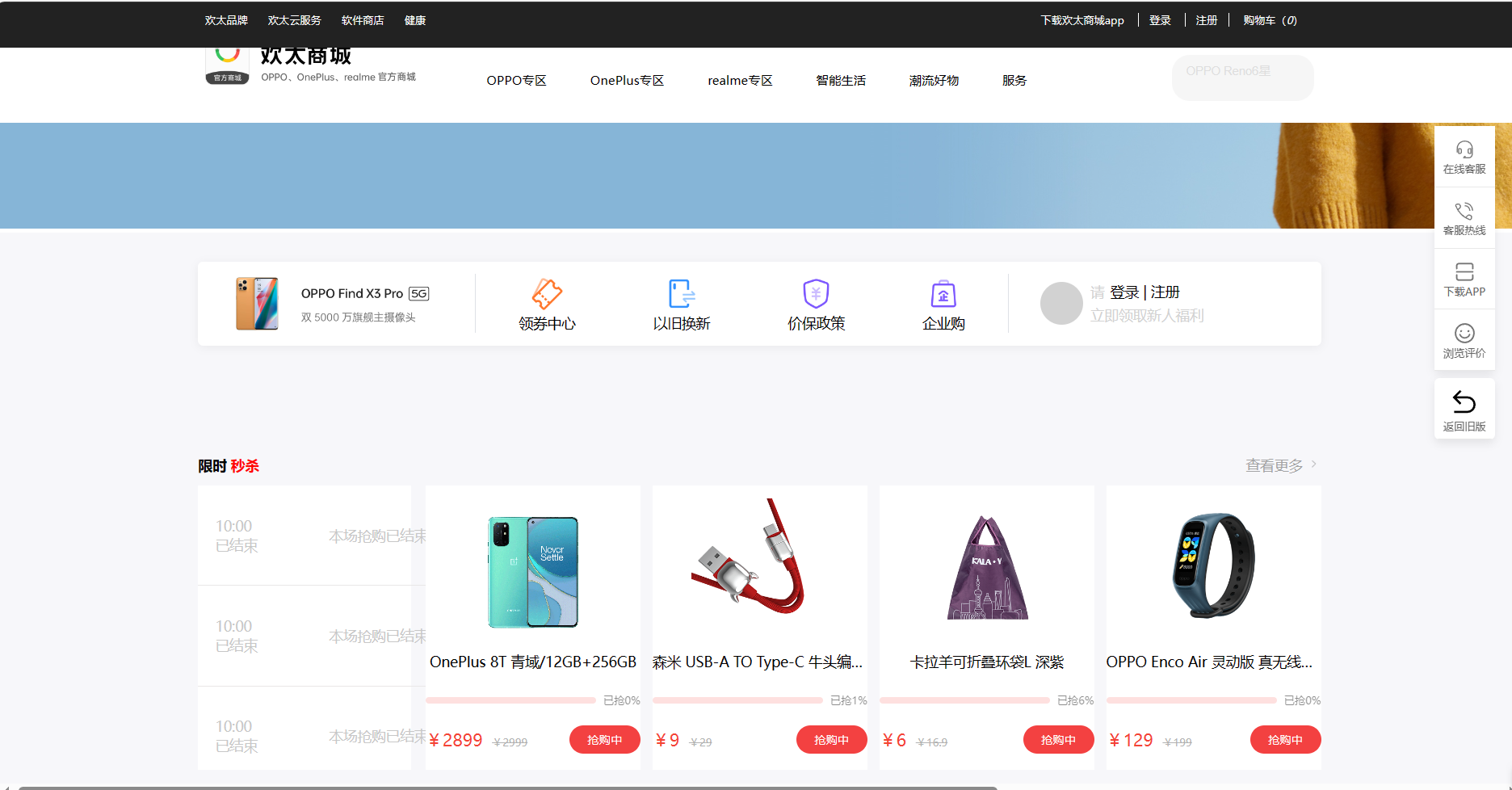Image resolution: width=1512 pixels, height=790 pixels.
Task: Click the 注册 link in top bar
Action: [x=1207, y=20]
